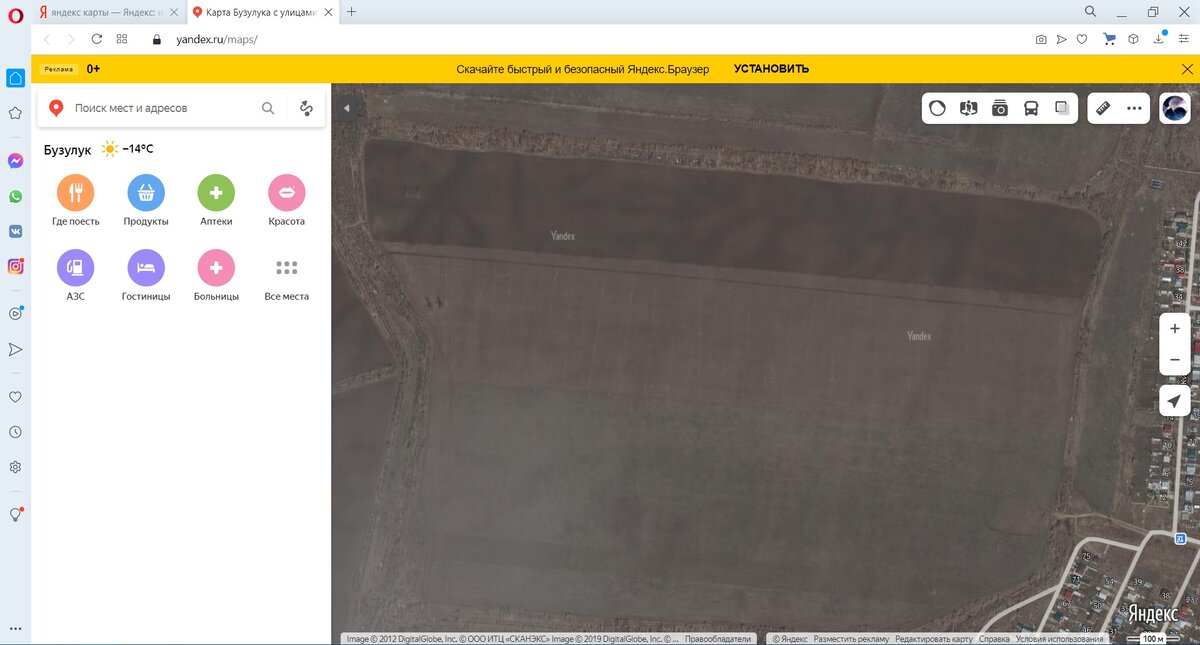Open the player icon in Opera sidebar

(x=15, y=313)
